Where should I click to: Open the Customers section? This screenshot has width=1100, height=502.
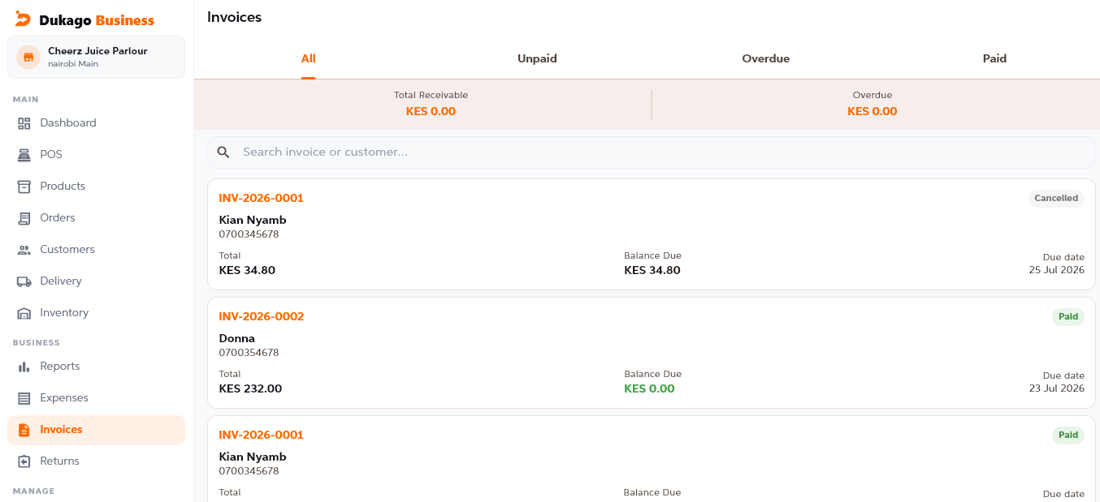(x=96, y=250)
